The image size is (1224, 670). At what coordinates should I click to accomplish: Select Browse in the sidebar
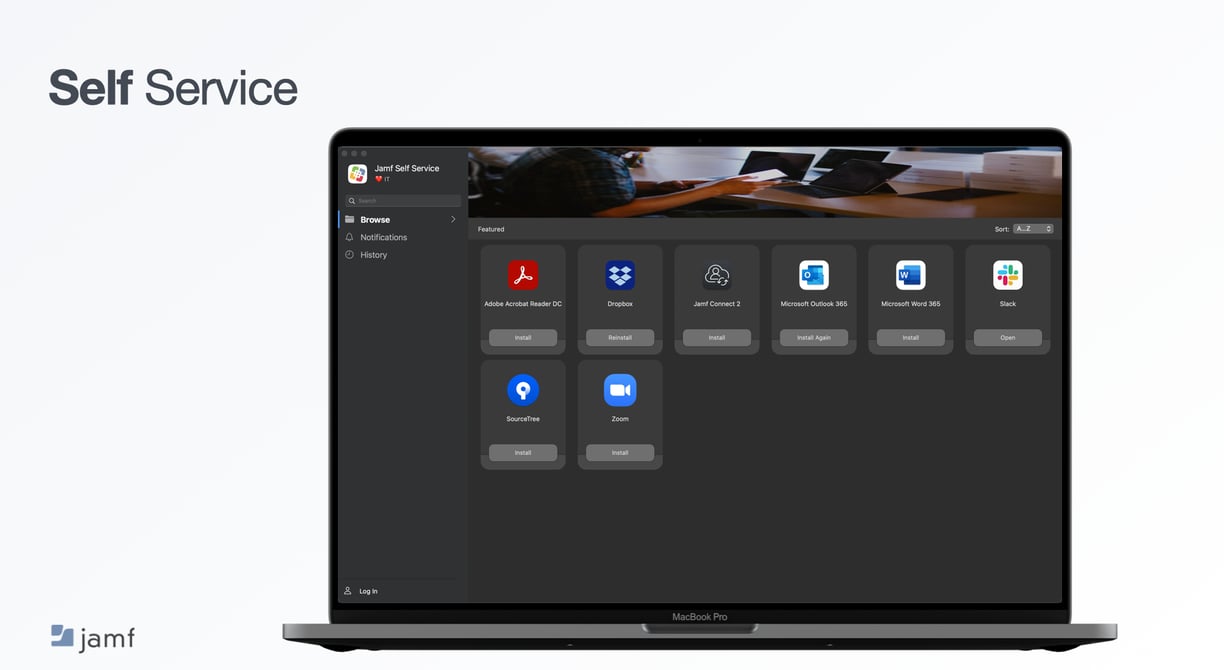pos(401,220)
